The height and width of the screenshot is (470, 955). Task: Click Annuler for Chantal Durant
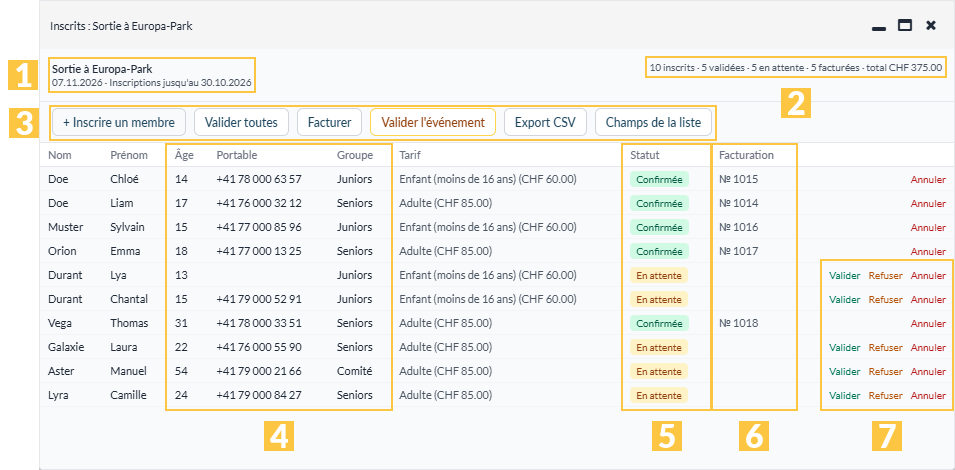(x=928, y=300)
